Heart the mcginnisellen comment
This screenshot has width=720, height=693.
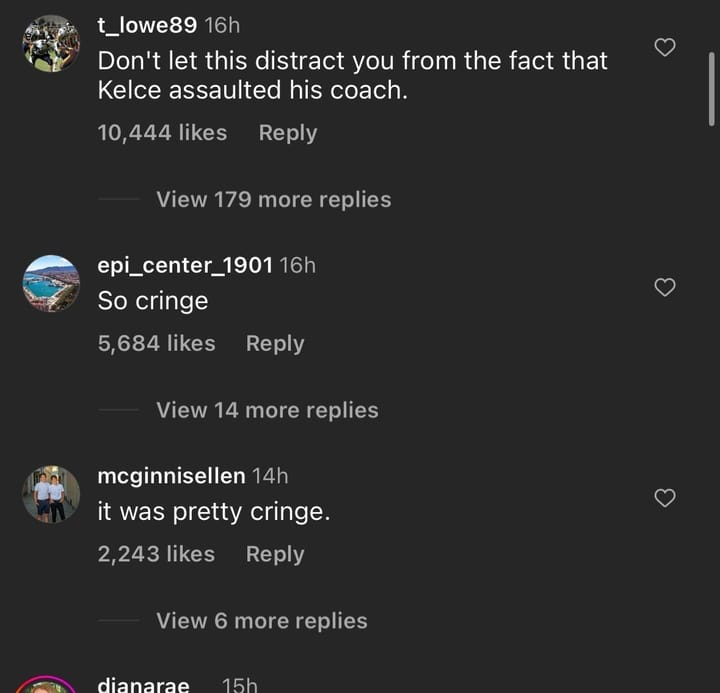point(665,498)
